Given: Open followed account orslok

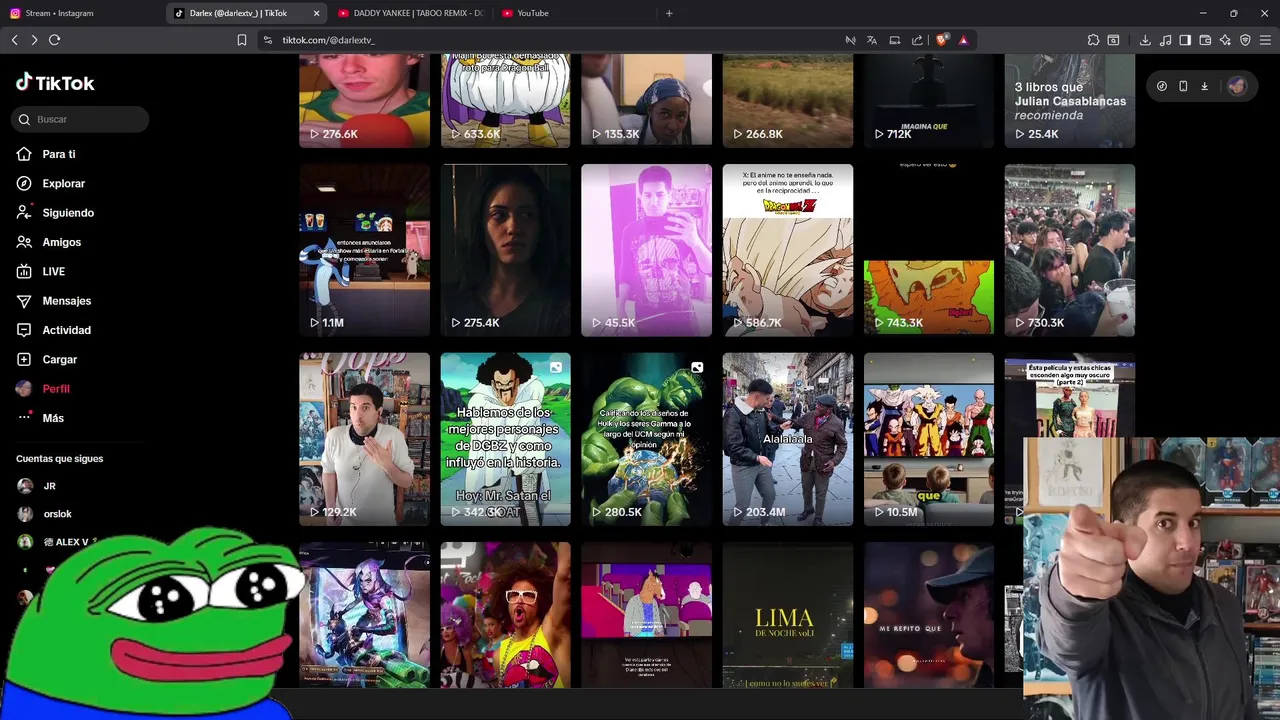Looking at the screenshot, I should click(57, 514).
